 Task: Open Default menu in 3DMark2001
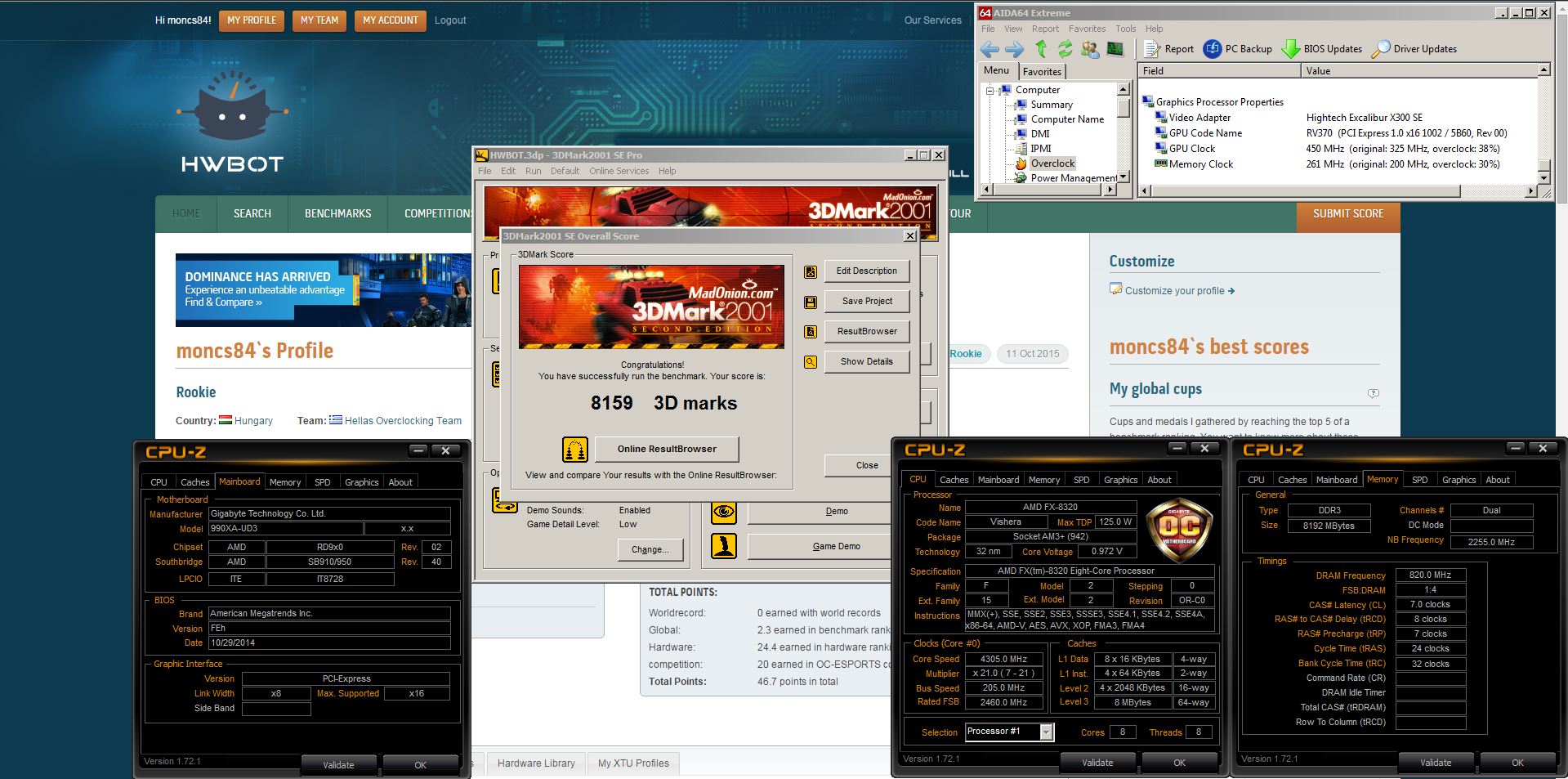(565, 171)
